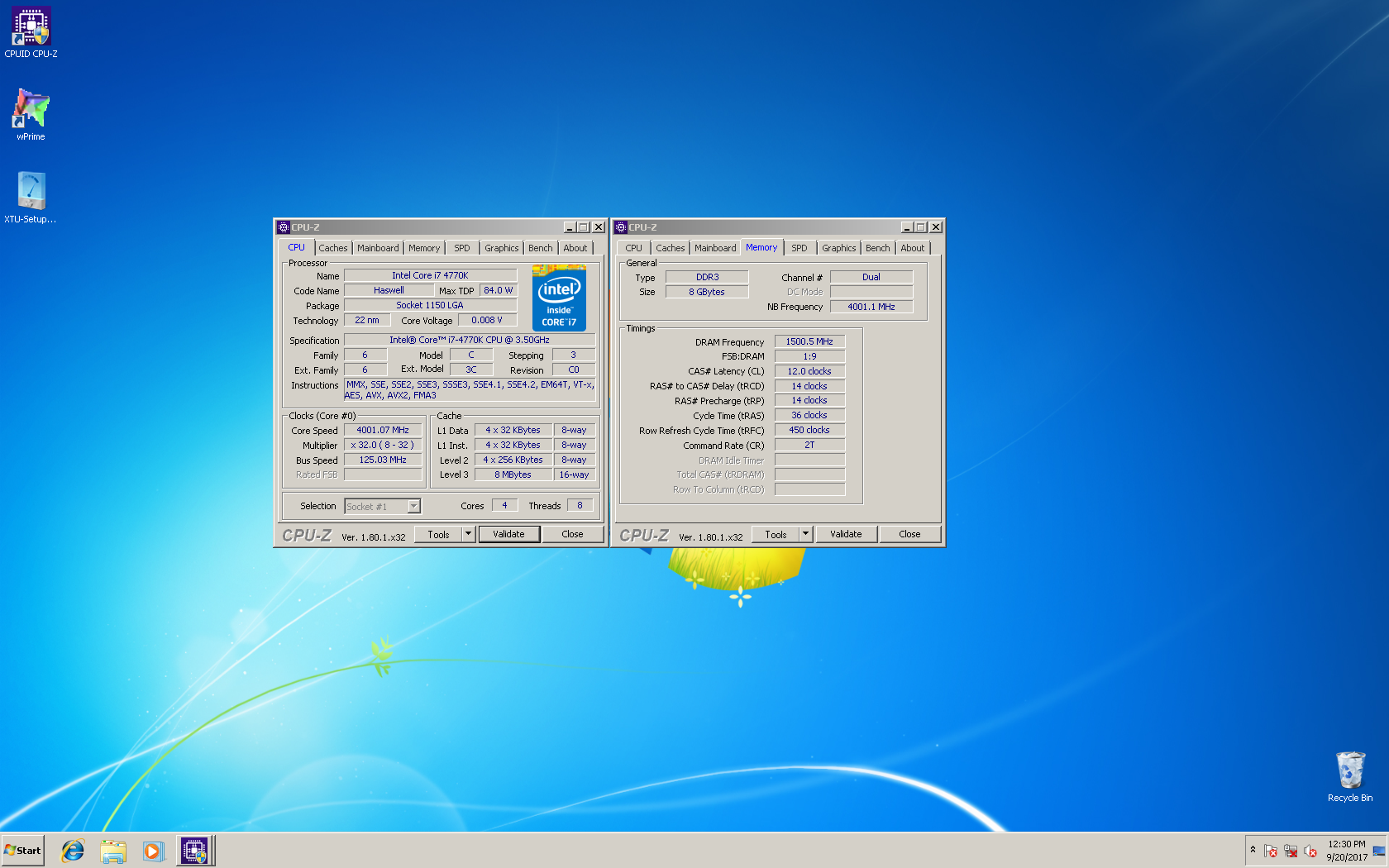Switch to CPU tab in right CPU-Z window
The image size is (1389, 868).
pos(634,248)
